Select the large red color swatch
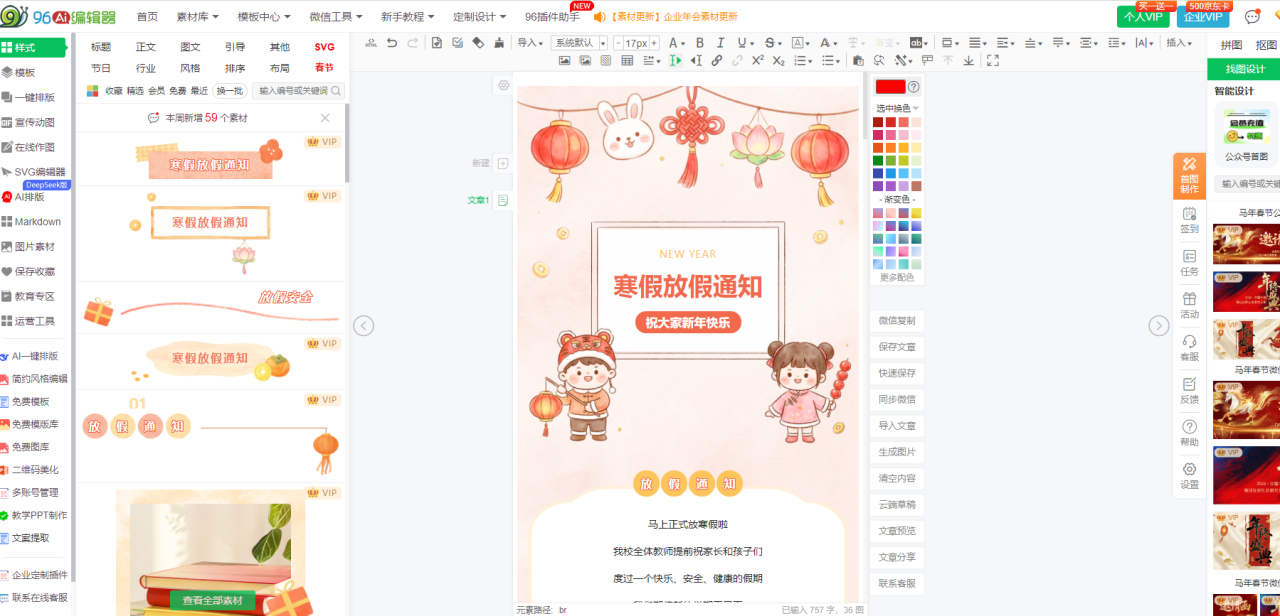 pyautogui.click(x=889, y=87)
